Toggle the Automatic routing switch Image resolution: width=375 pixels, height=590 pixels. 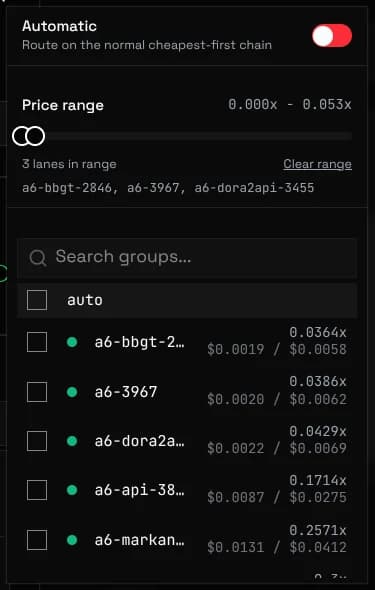pyautogui.click(x=332, y=36)
